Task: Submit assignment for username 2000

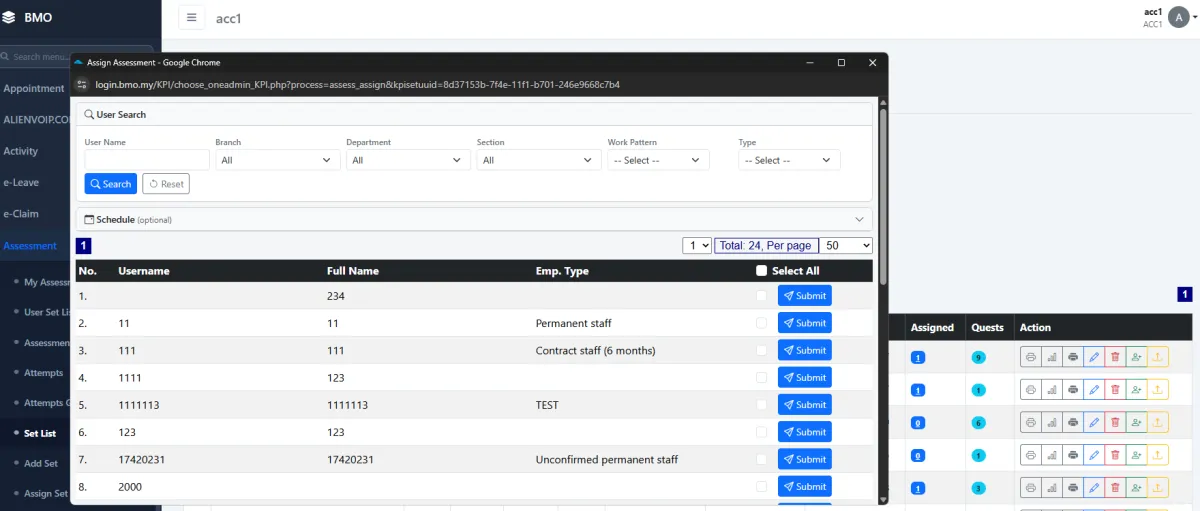Action: point(805,486)
